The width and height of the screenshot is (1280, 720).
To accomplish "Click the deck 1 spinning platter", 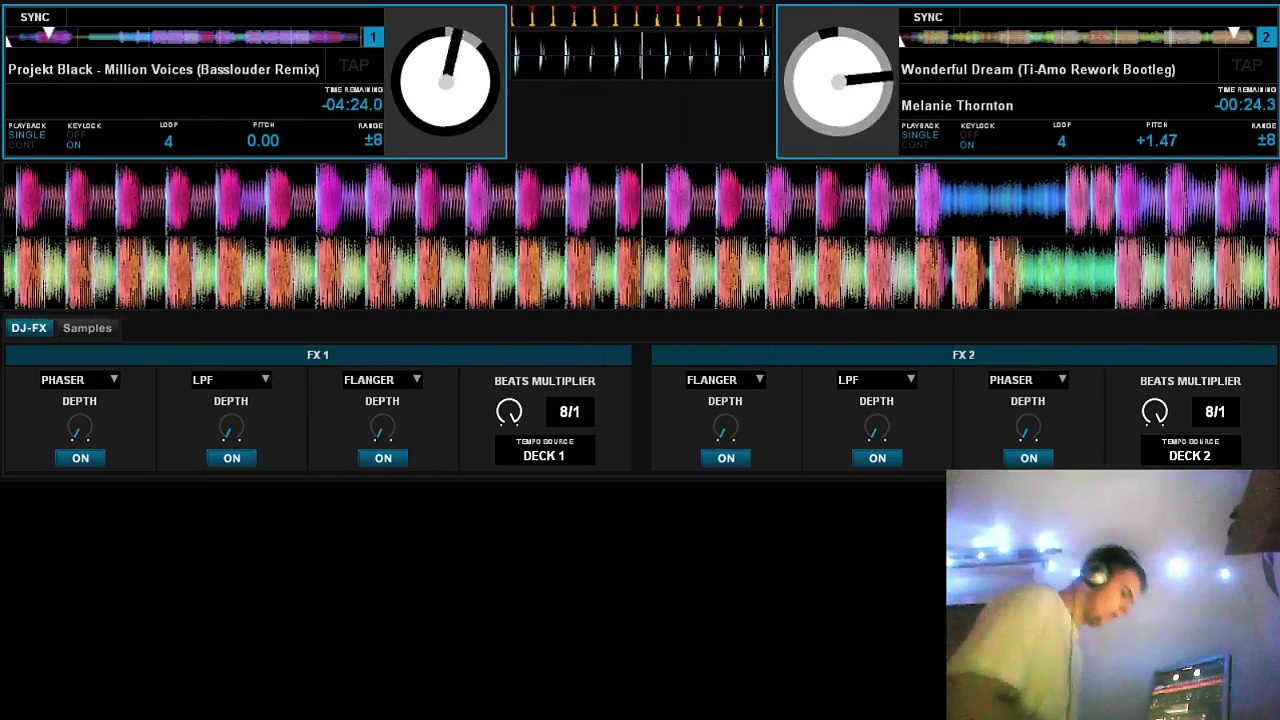I will [445, 81].
